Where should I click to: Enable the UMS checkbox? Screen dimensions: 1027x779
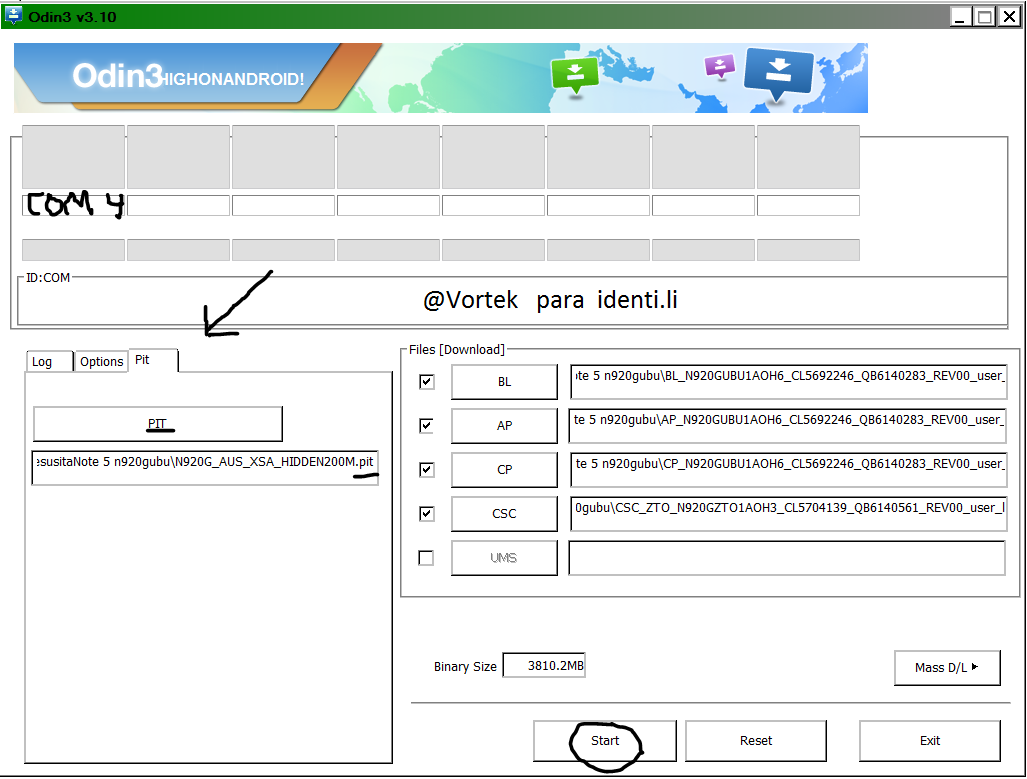(x=426, y=558)
